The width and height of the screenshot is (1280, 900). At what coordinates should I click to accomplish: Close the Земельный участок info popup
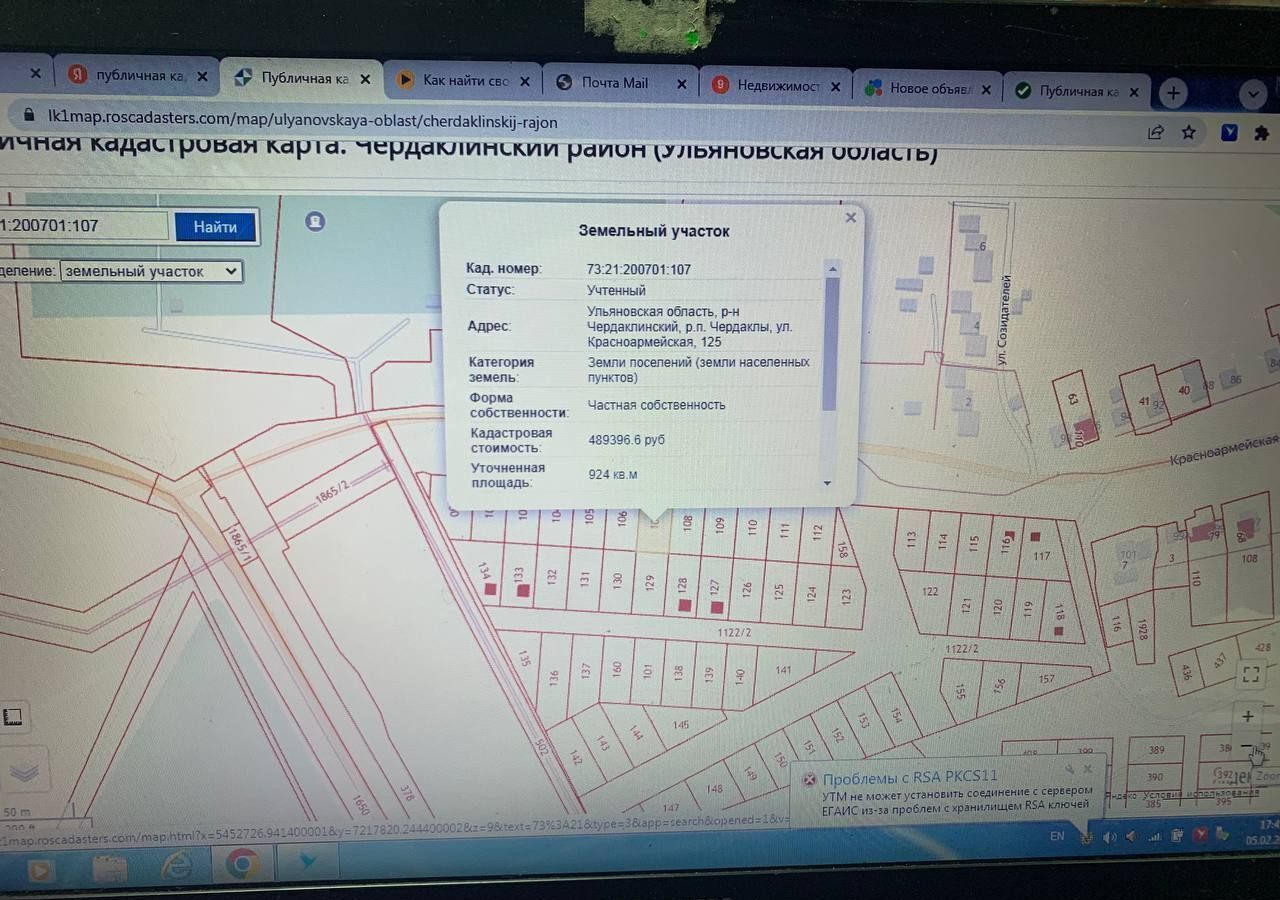click(850, 217)
